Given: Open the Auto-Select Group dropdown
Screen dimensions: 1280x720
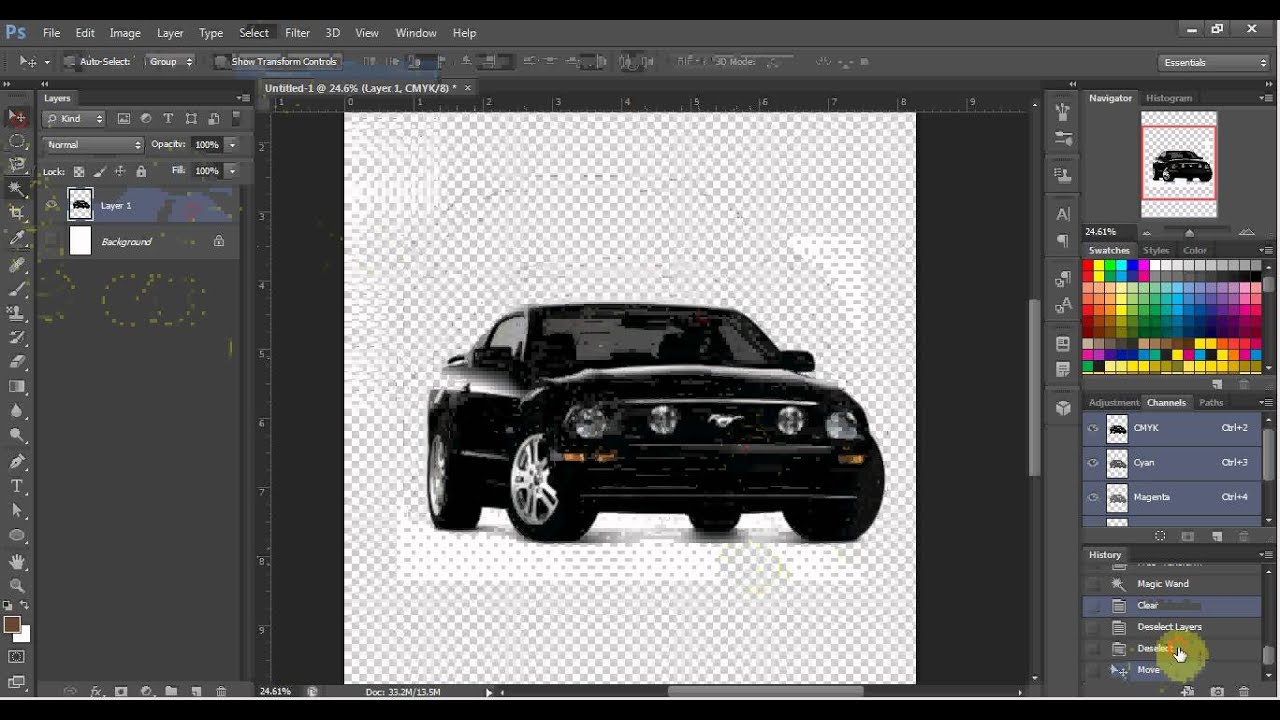Looking at the screenshot, I should pos(171,62).
